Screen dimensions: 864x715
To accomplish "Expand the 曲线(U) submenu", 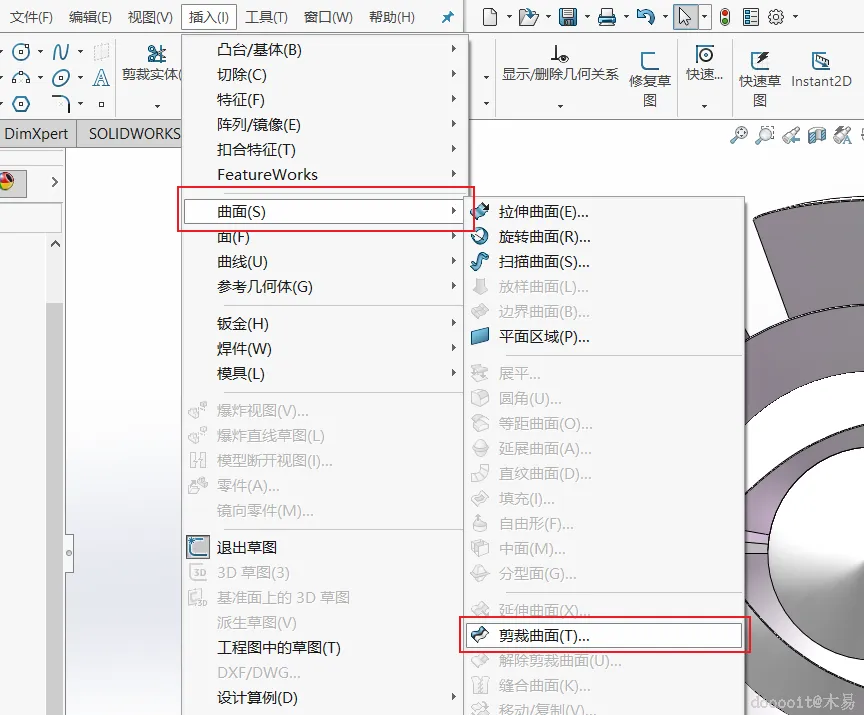I will 323,262.
